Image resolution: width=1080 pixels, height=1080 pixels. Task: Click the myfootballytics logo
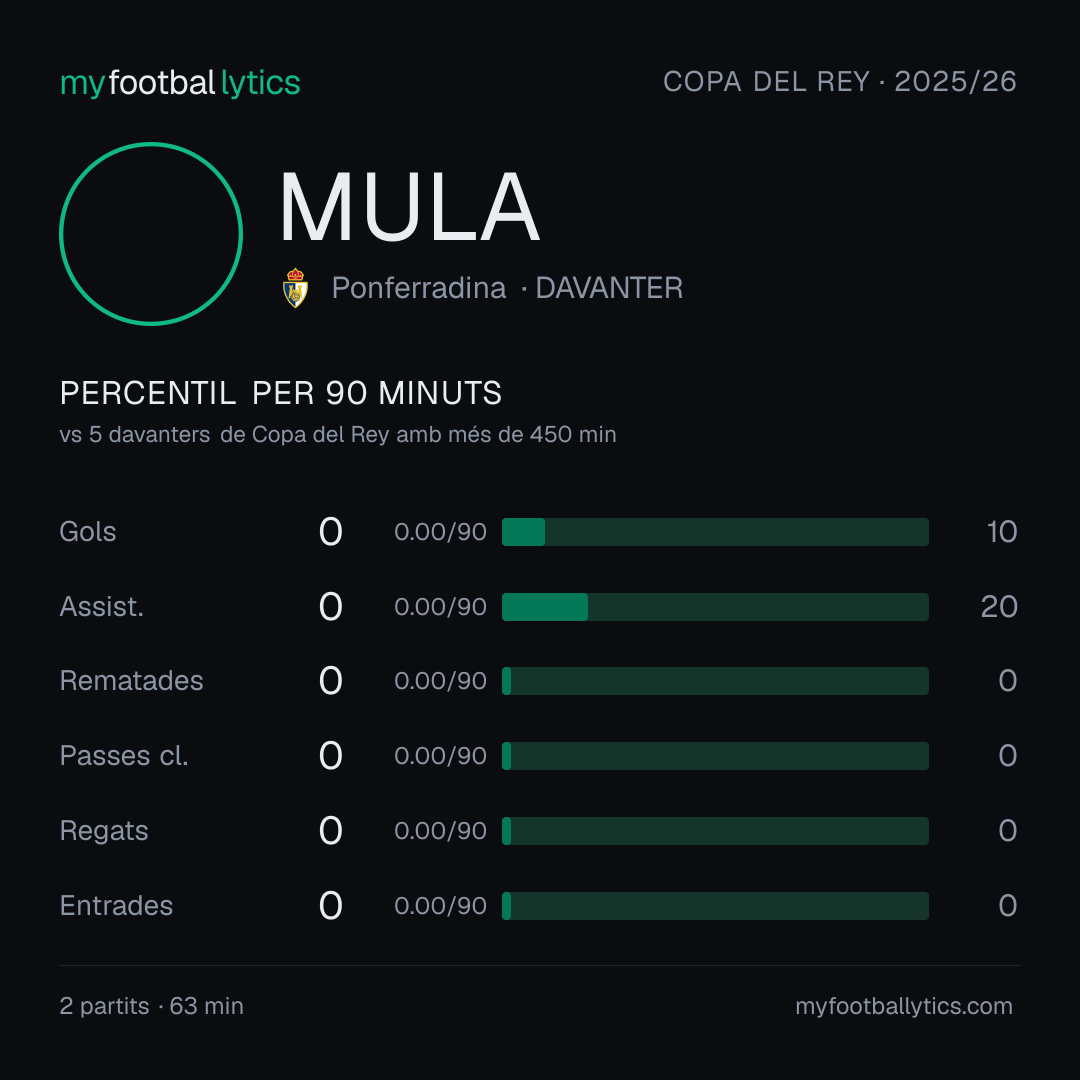[x=180, y=83]
